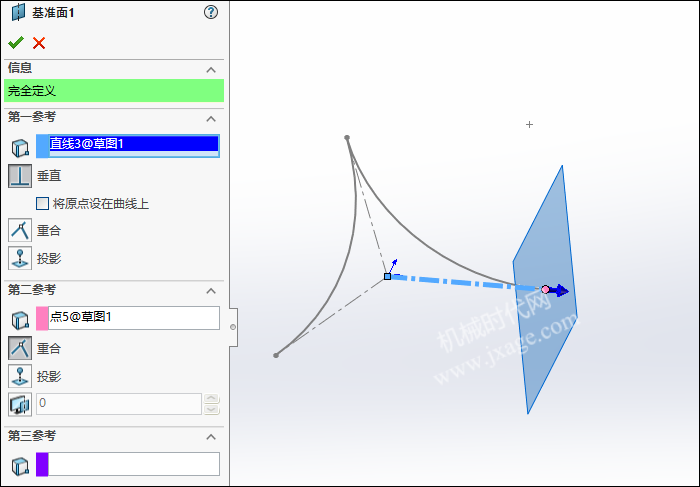The height and width of the screenshot is (487, 700).
Task: Select the second reference field 点5@草图1
Action: 134,318
